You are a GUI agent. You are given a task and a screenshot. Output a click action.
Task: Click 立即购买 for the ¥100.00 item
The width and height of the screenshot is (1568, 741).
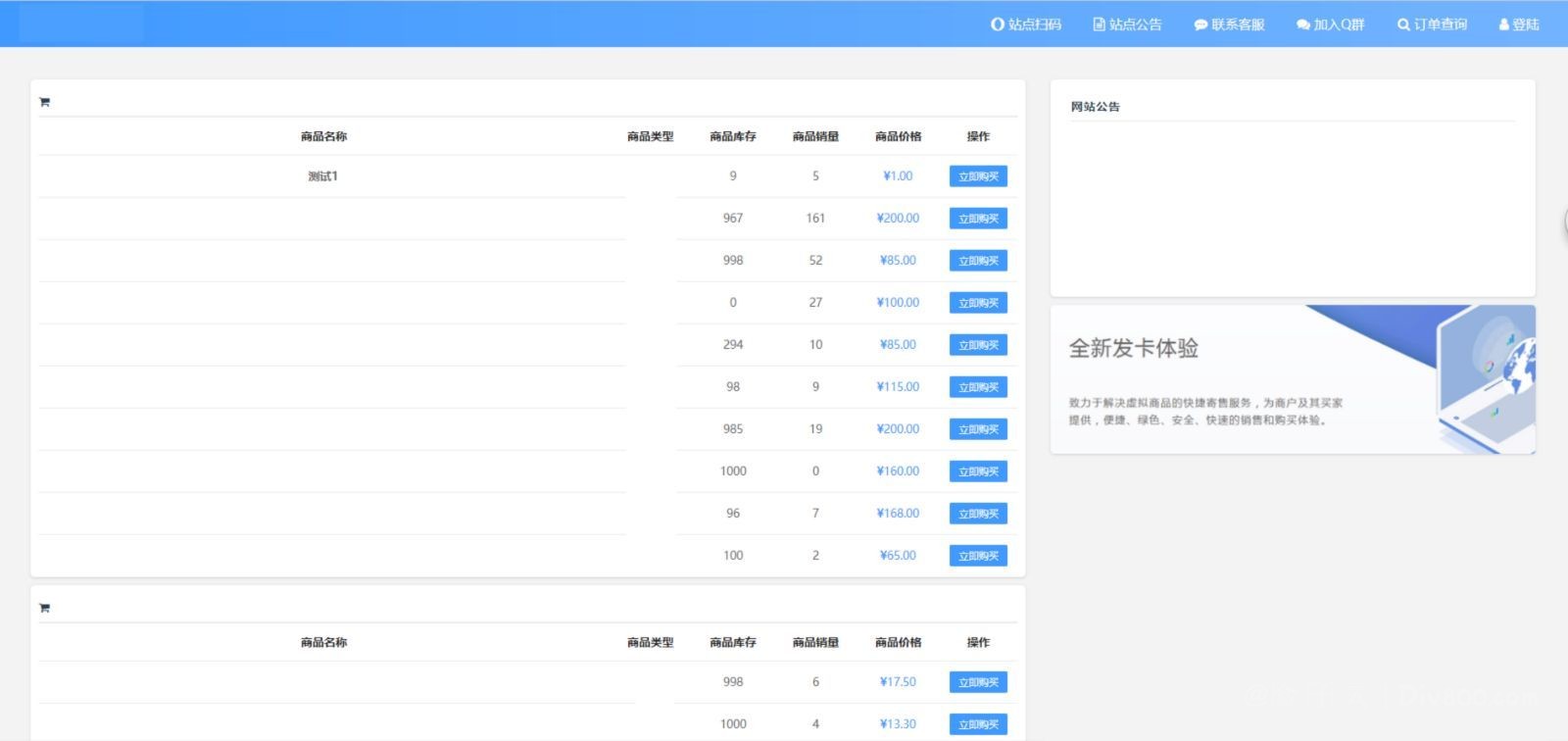coord(978,303)
